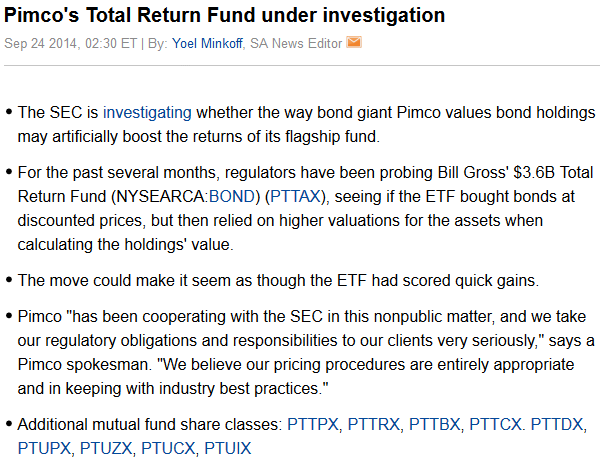Open the PTTBX fund link
The height and width of the screenshot is (463, 600).
(435, 424)
